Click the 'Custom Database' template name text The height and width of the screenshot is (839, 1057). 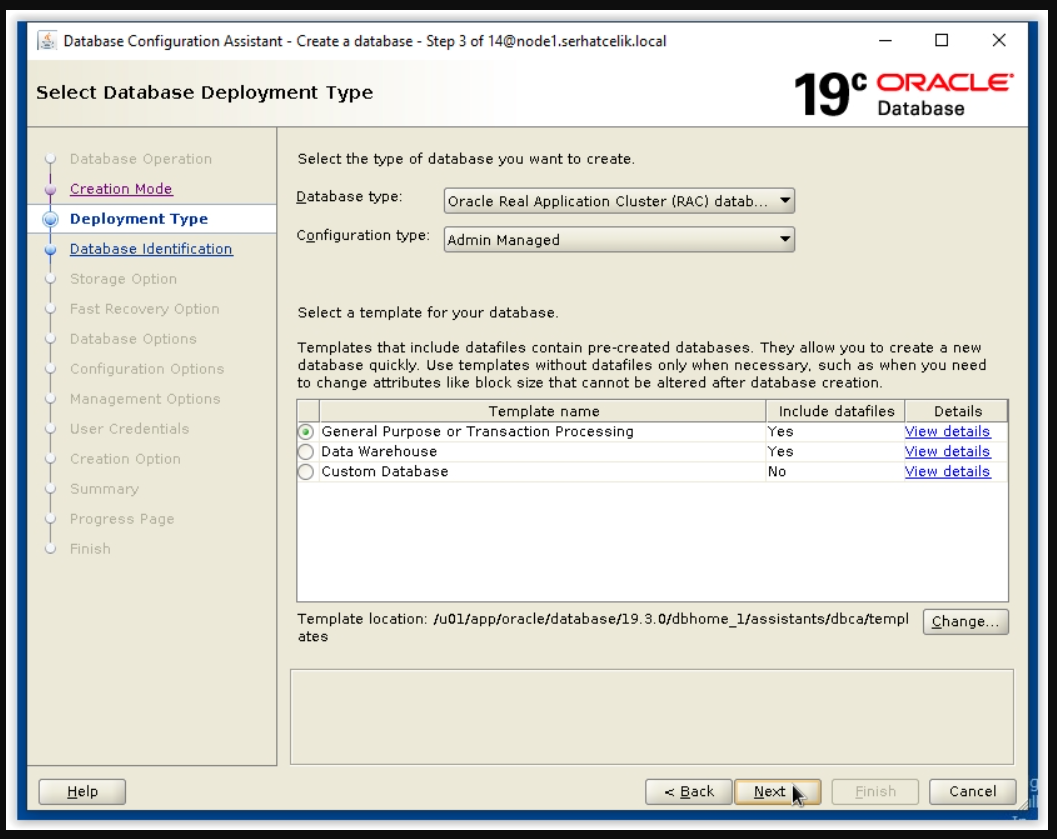tap(384, 472)
